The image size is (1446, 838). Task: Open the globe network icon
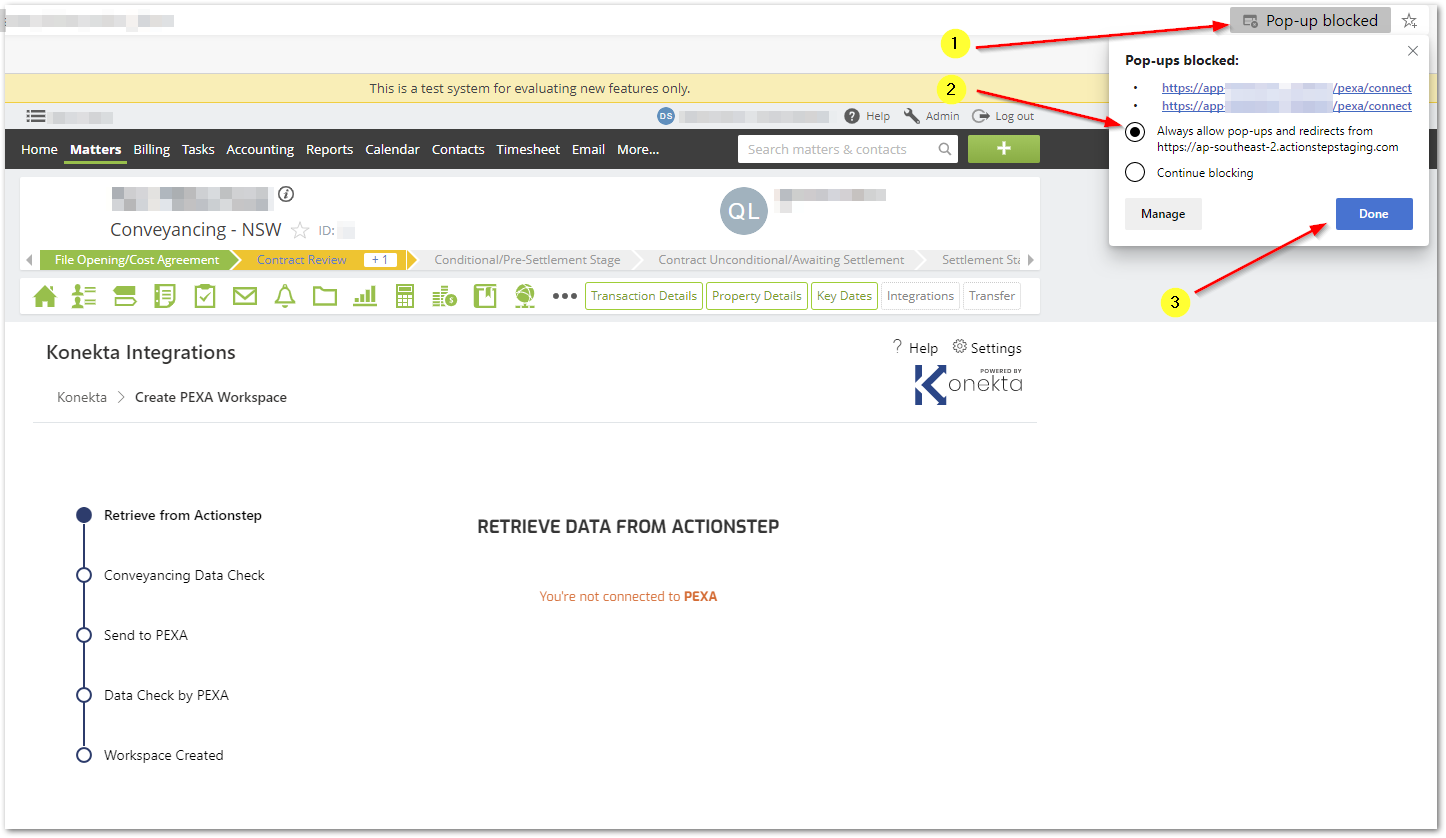525,296
